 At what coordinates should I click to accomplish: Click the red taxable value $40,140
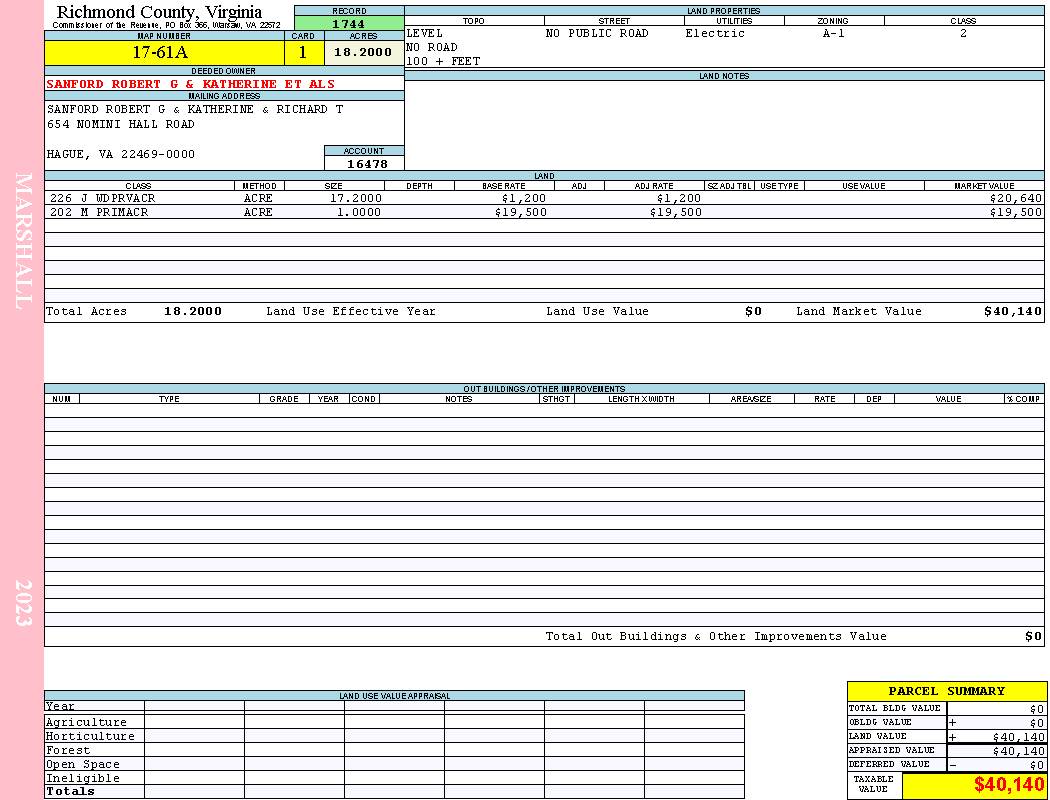[x=1008, y=785]
